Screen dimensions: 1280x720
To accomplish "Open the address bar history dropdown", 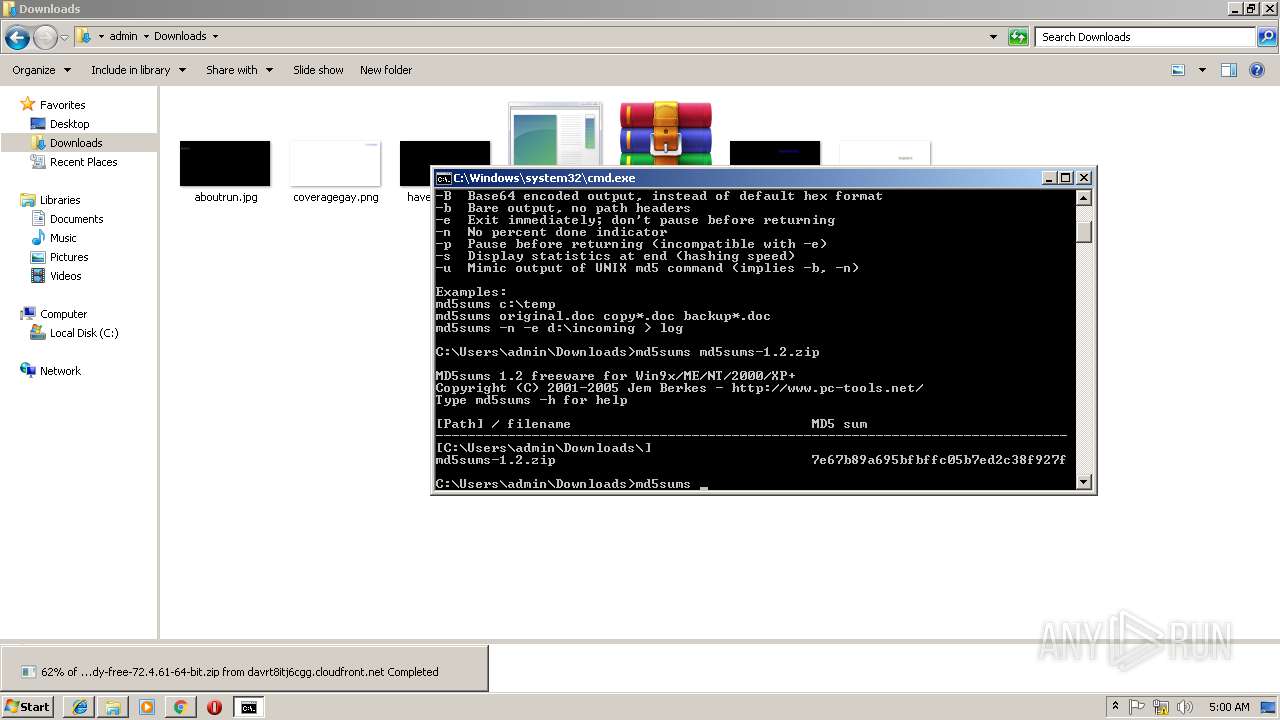I will point(993,37).
